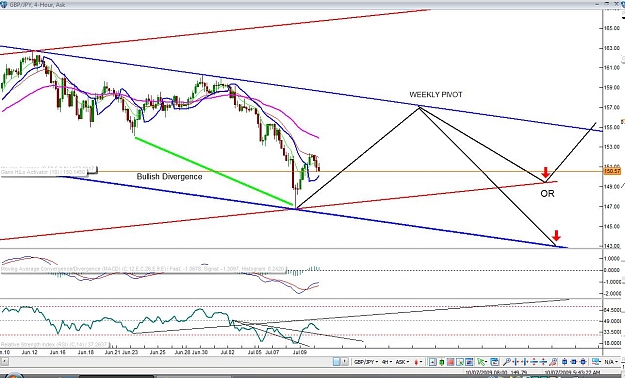Click the blue indicator chart toolbar icon
Image resolution: width=625 pixels, height=378 pixels.
(x=470, y=362)
